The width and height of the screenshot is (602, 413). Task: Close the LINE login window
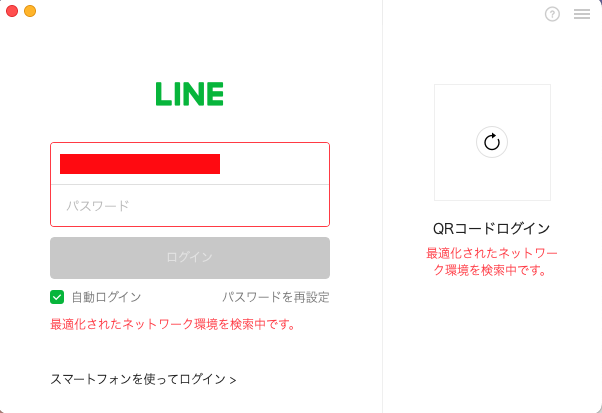pyautogui.click(x=12, y=10)
